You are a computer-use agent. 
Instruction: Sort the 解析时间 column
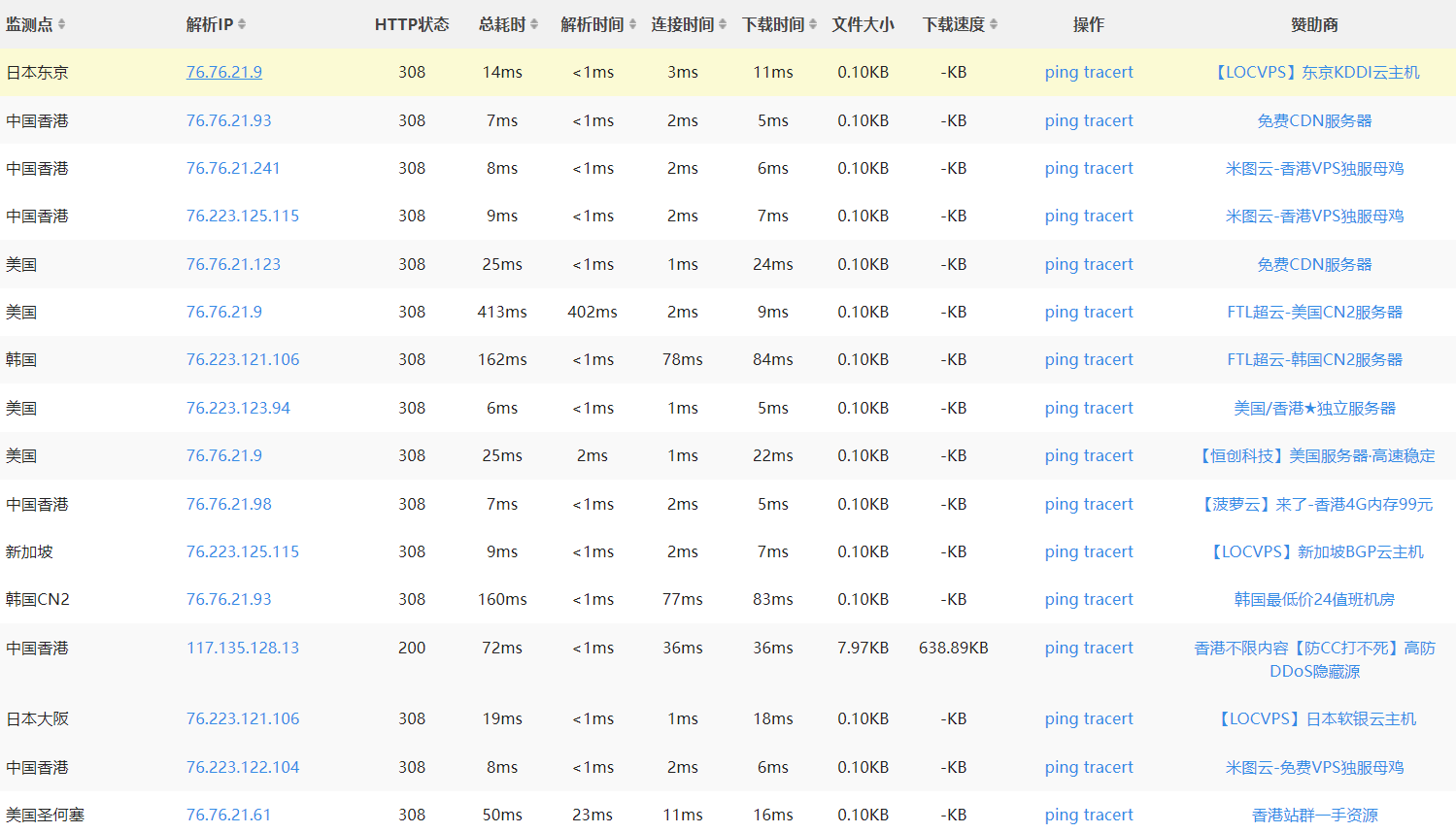[631, 24]
